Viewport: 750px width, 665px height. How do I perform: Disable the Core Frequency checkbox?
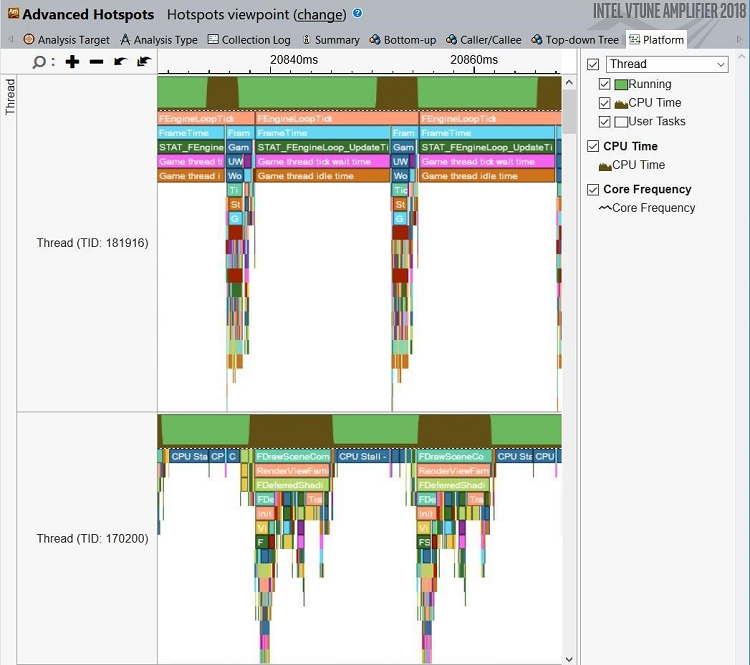point(592,189)
